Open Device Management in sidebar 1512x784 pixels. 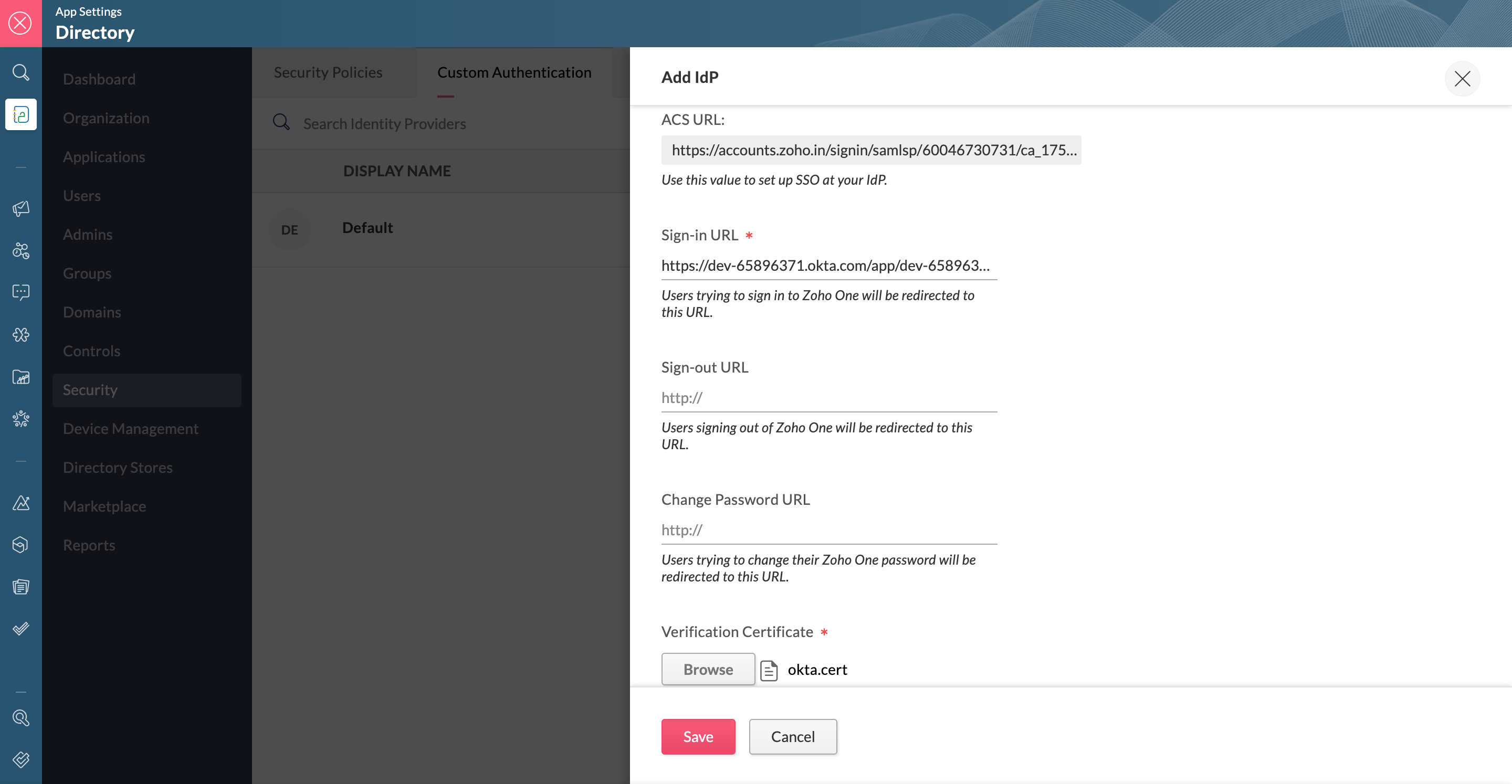click(130, 428)
